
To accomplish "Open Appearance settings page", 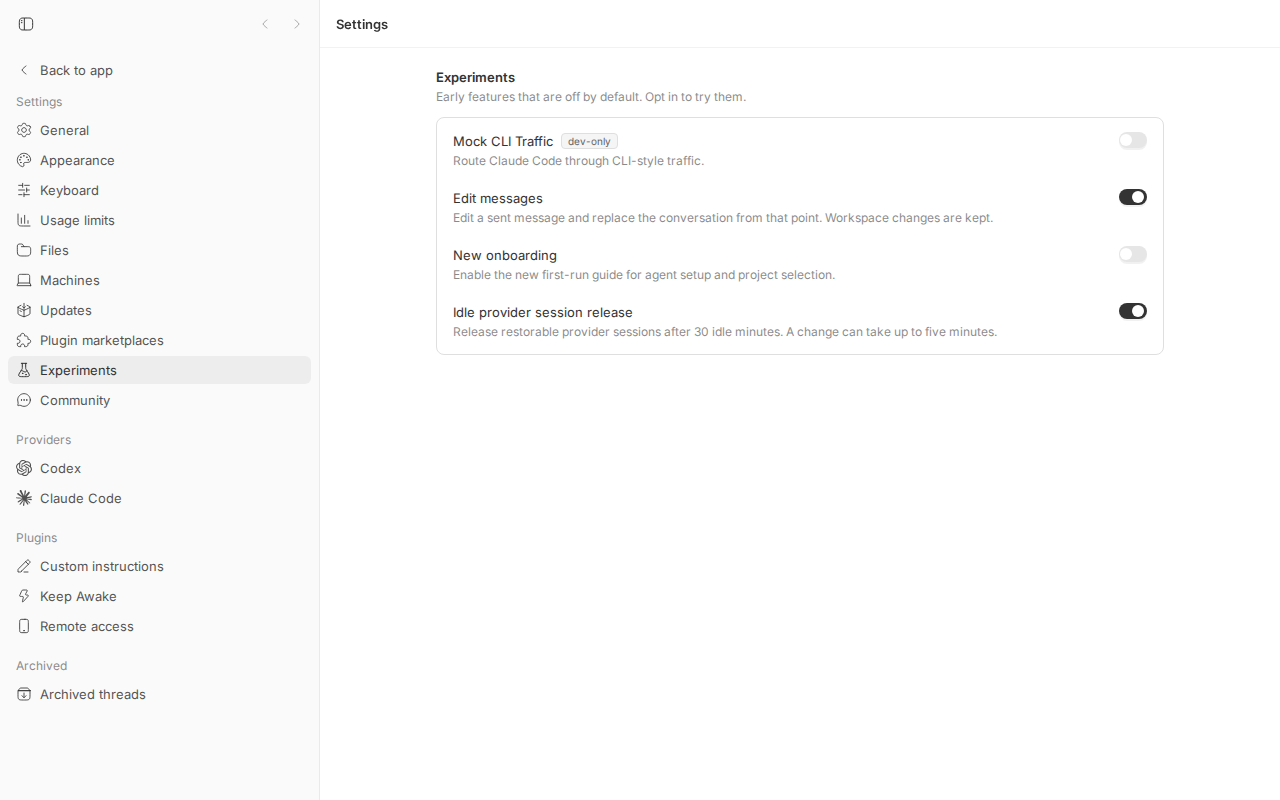I will pos(159,160).
